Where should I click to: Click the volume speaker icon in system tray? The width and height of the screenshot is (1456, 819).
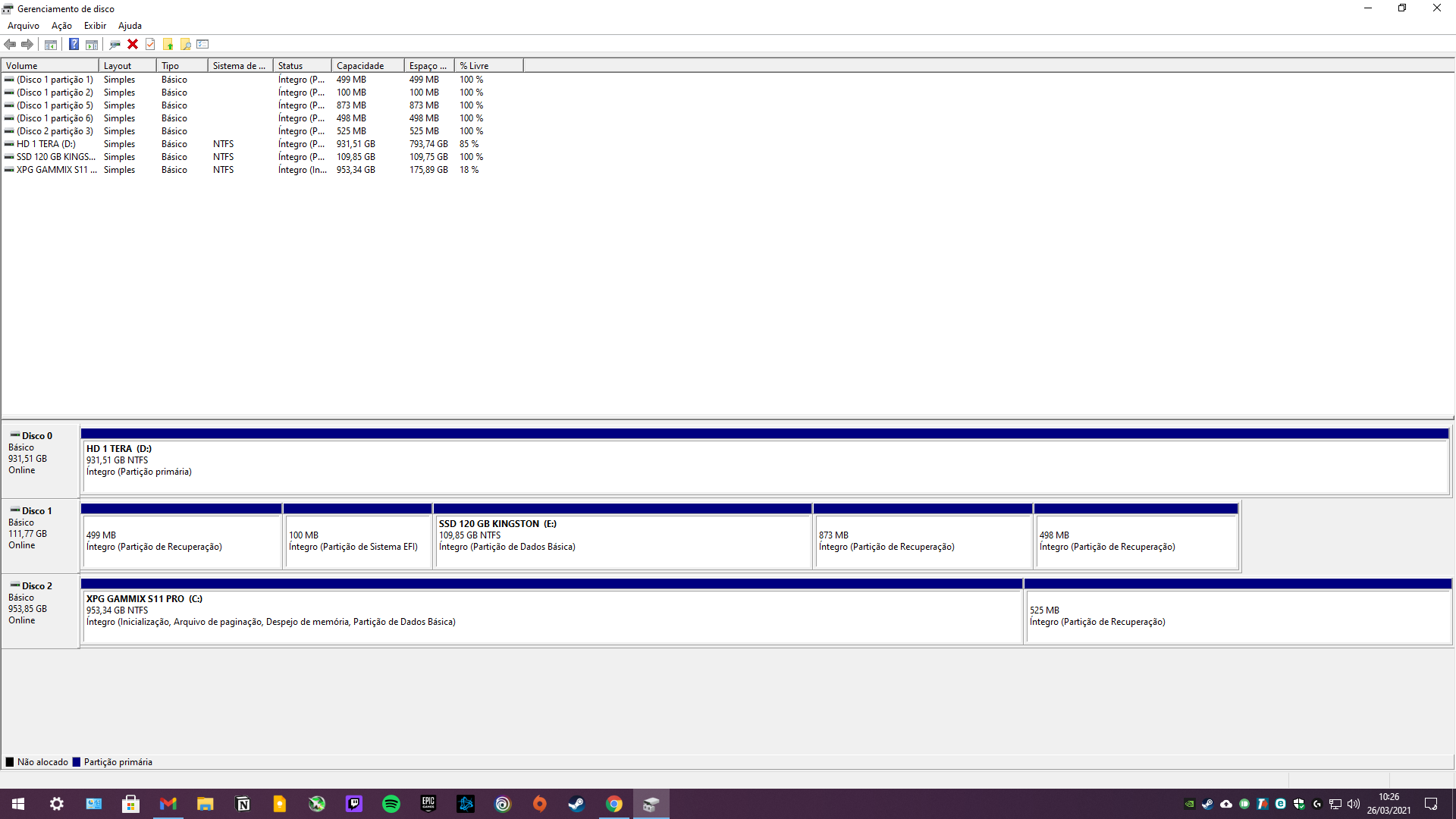coord(1354,804)
